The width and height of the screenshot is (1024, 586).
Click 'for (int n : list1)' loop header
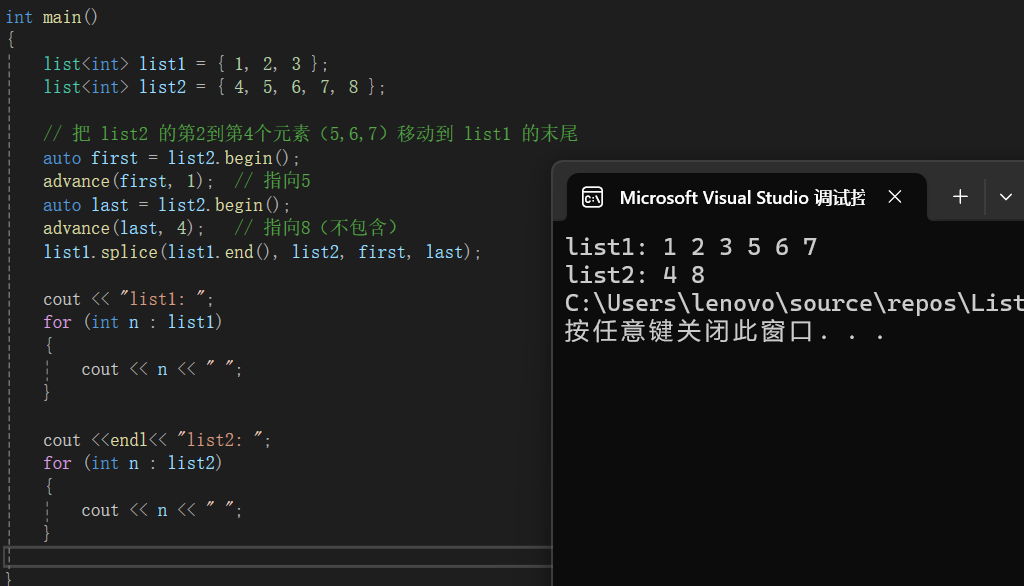(133, 322)
